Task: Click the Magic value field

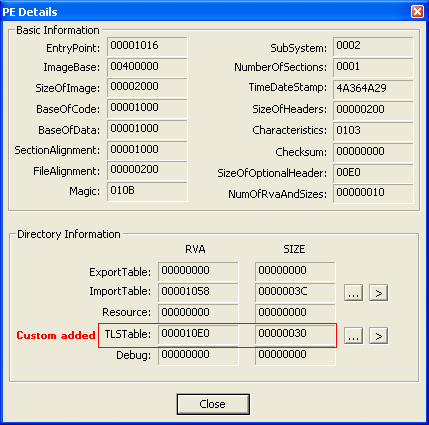Action: [147, 192]
